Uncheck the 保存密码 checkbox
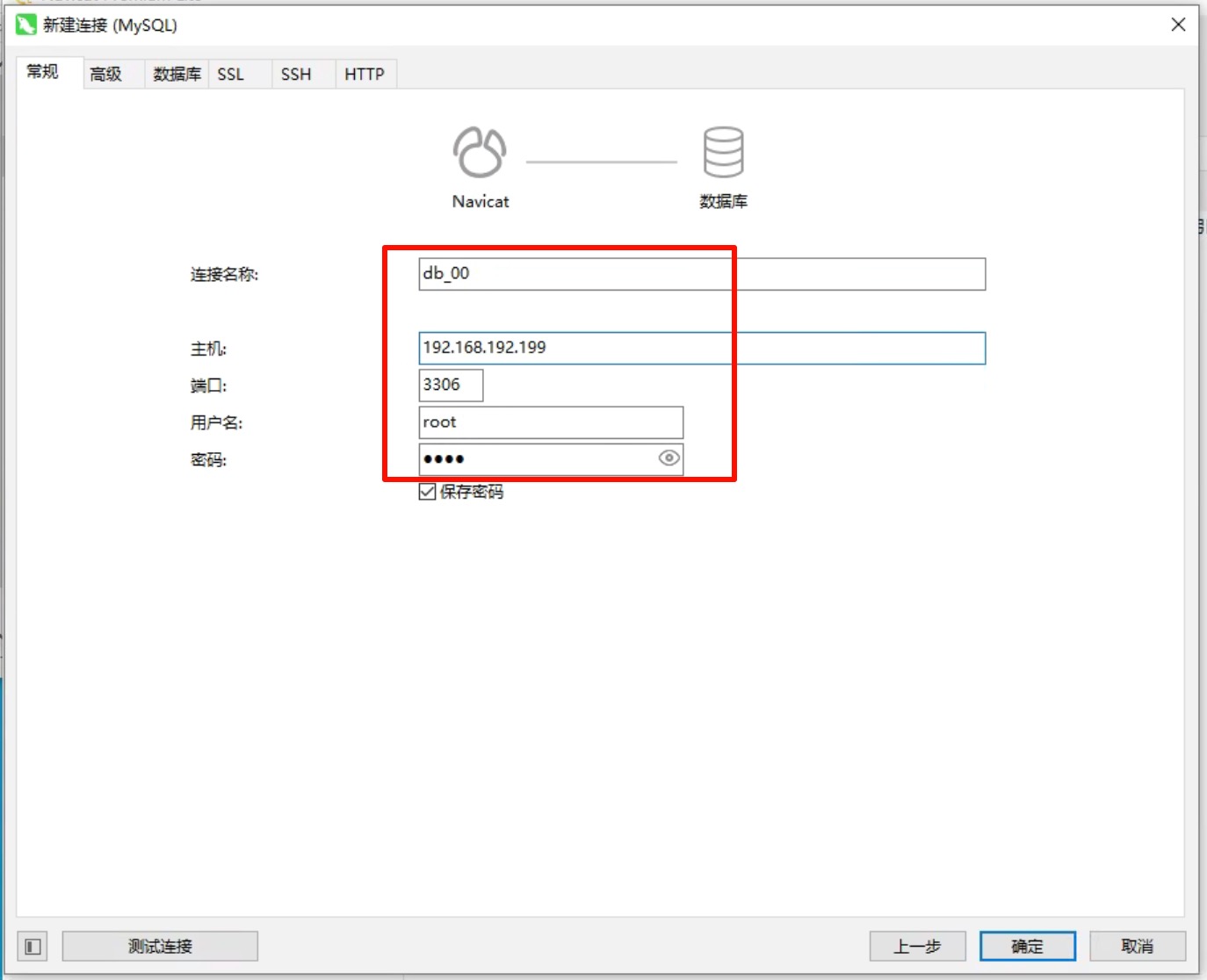 [428, 492]
